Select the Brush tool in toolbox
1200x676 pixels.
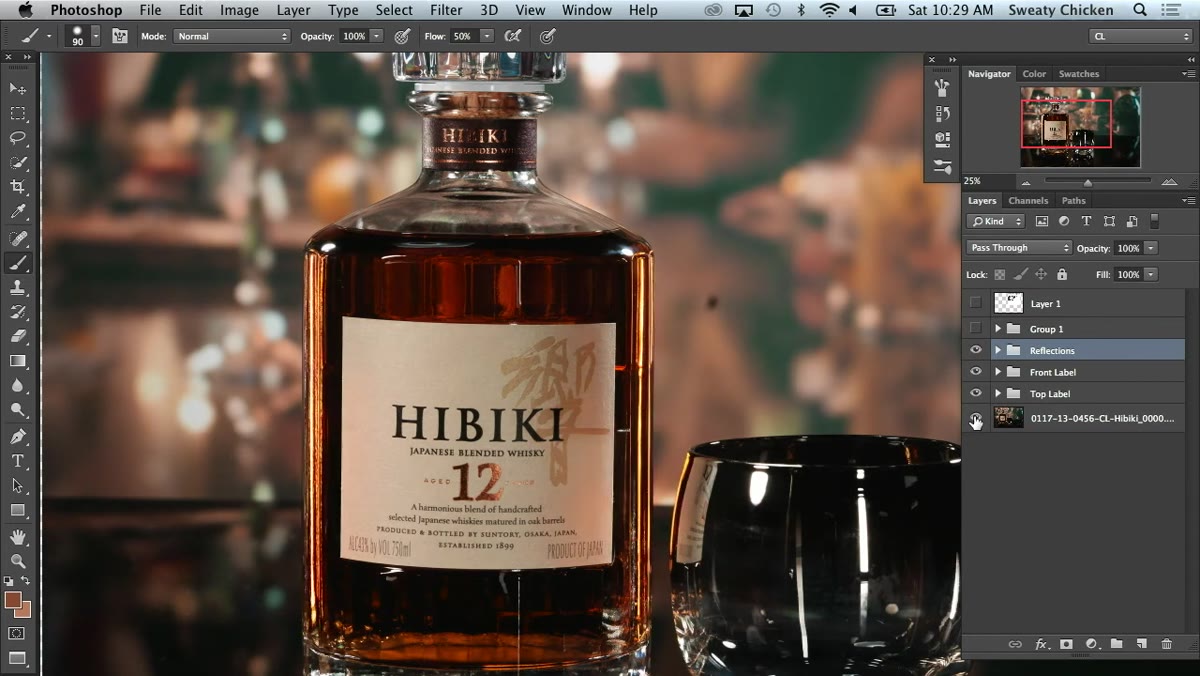(x=18, y=263)
